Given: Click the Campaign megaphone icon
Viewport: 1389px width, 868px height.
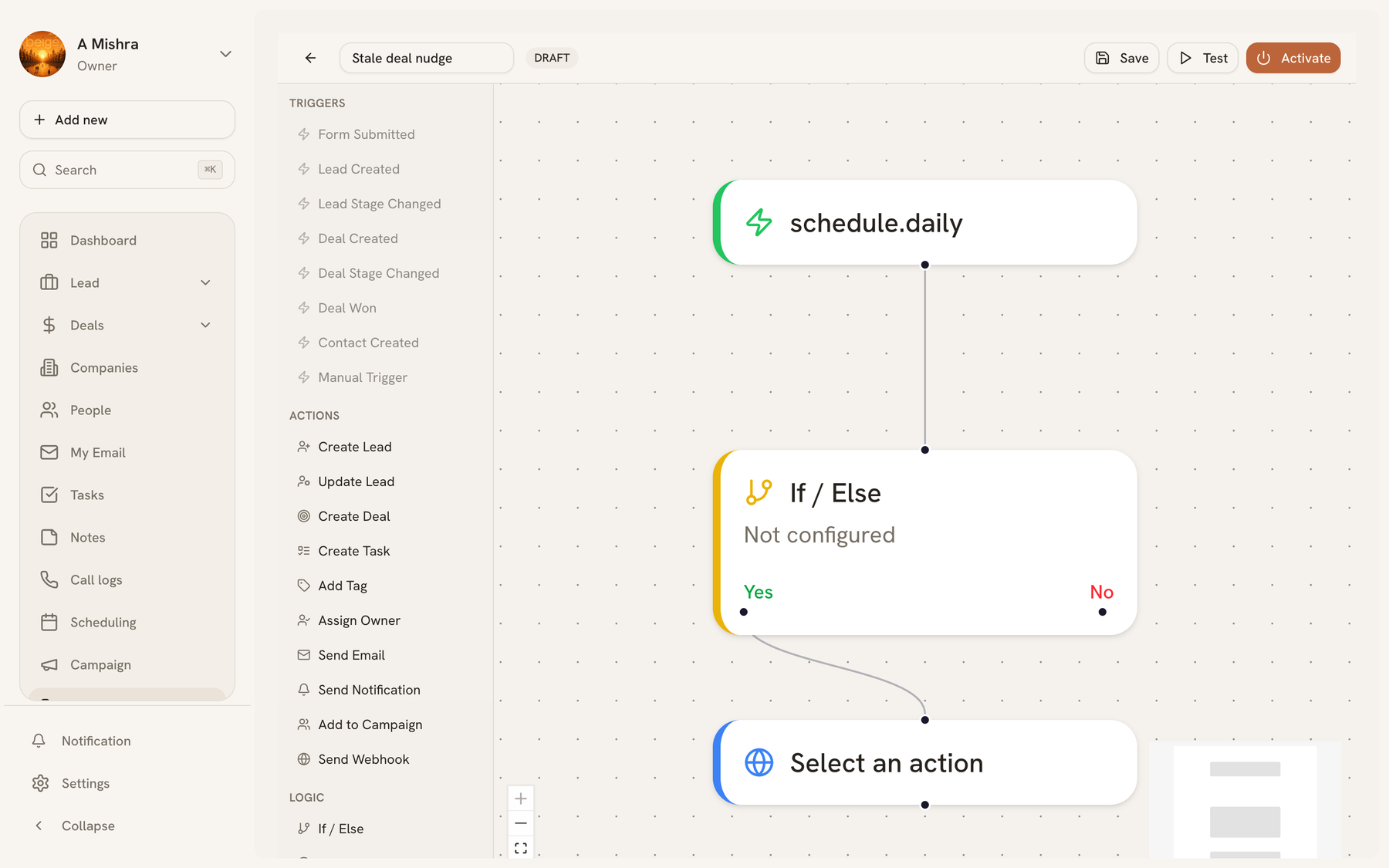Looking at the screenshot, I should point(49,664).
